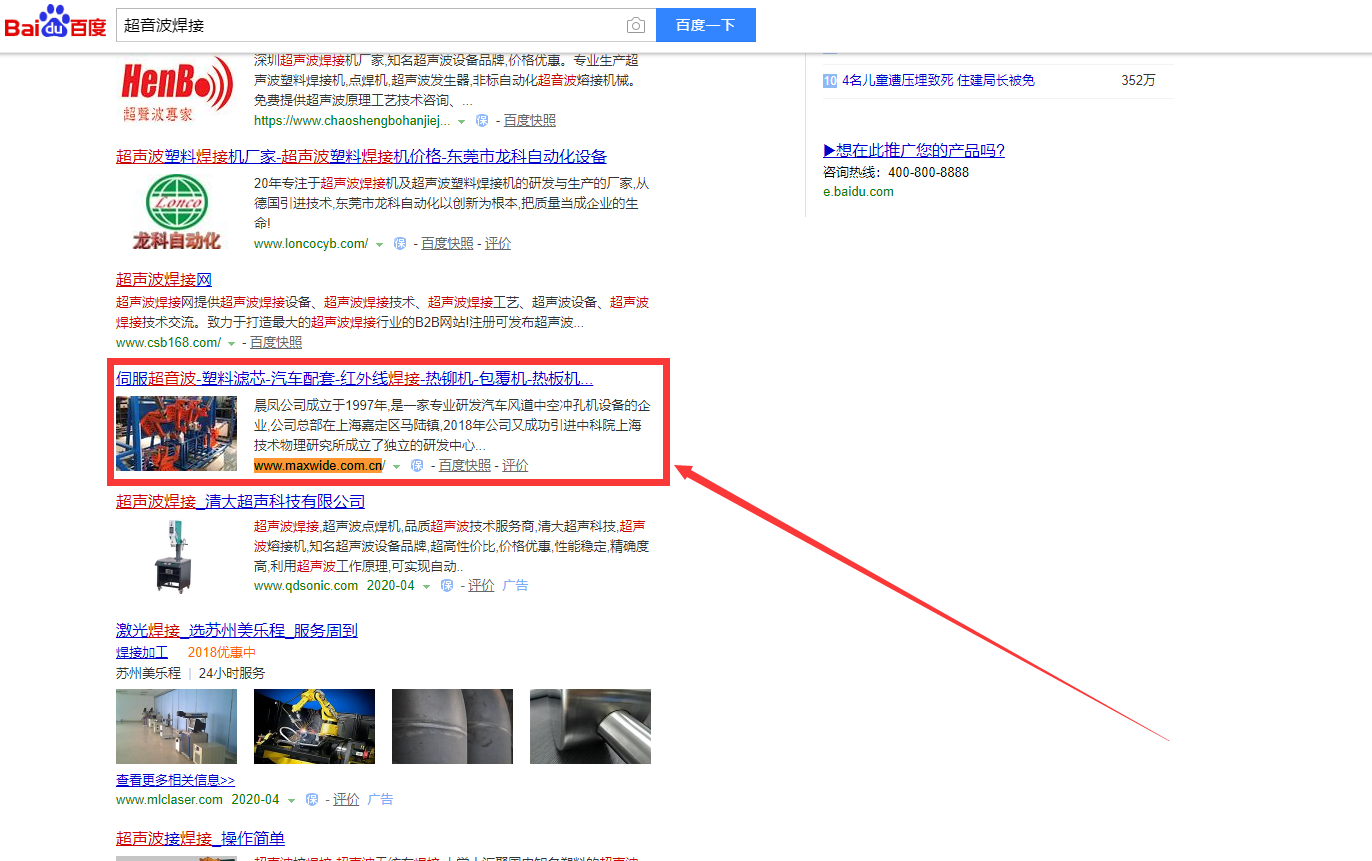This screenshot has height=861, width=1372.
Task: Click the Baidu logo
Action: 55,24
